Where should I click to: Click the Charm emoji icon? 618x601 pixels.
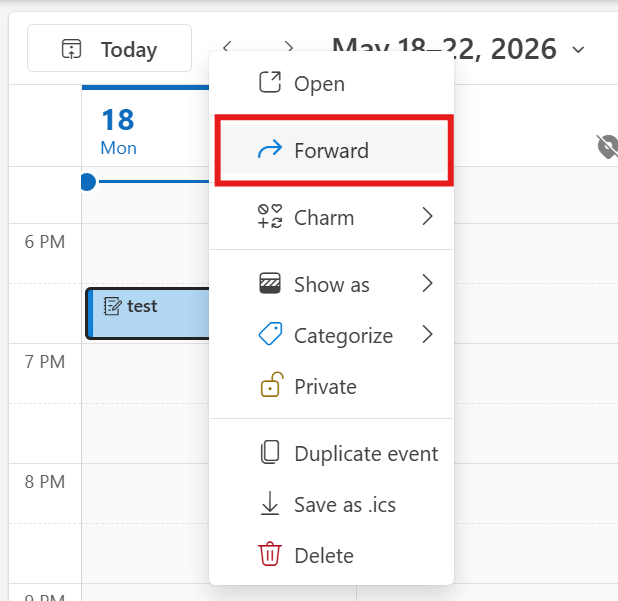click(270, 216)
